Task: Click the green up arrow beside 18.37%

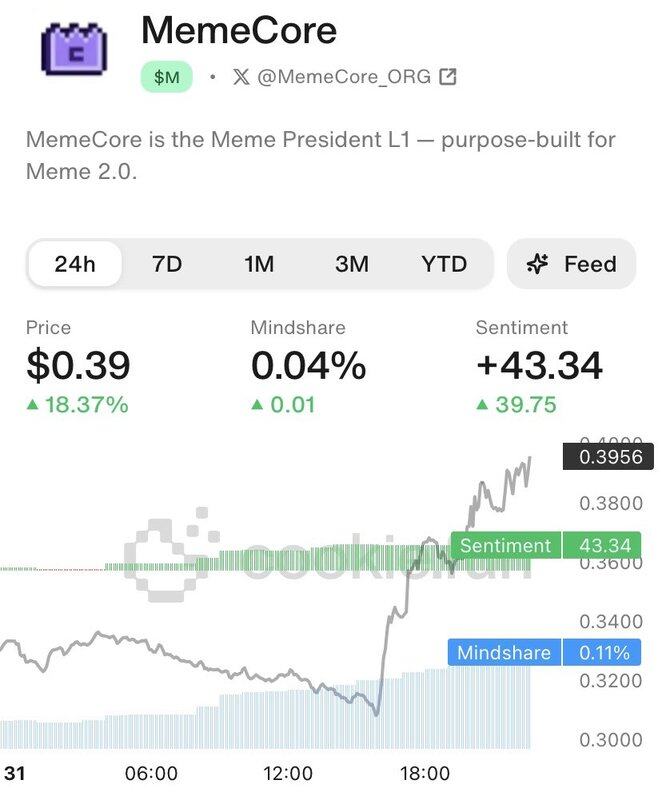Action: [x=32, y=405]
